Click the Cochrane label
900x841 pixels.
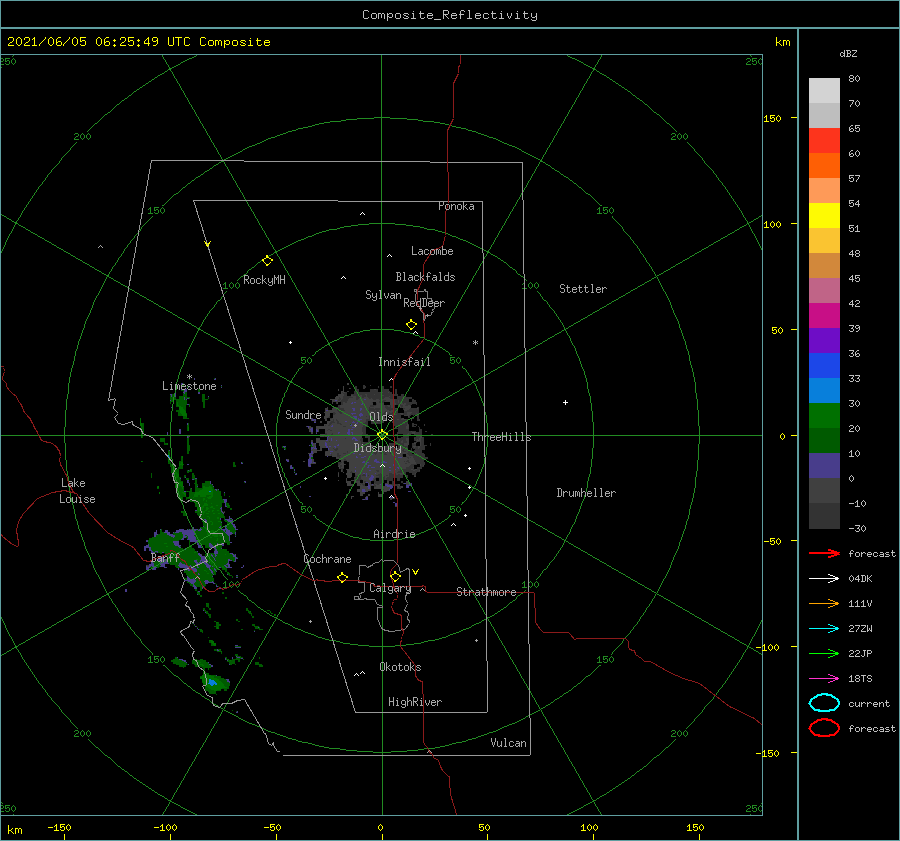point(327,559)
